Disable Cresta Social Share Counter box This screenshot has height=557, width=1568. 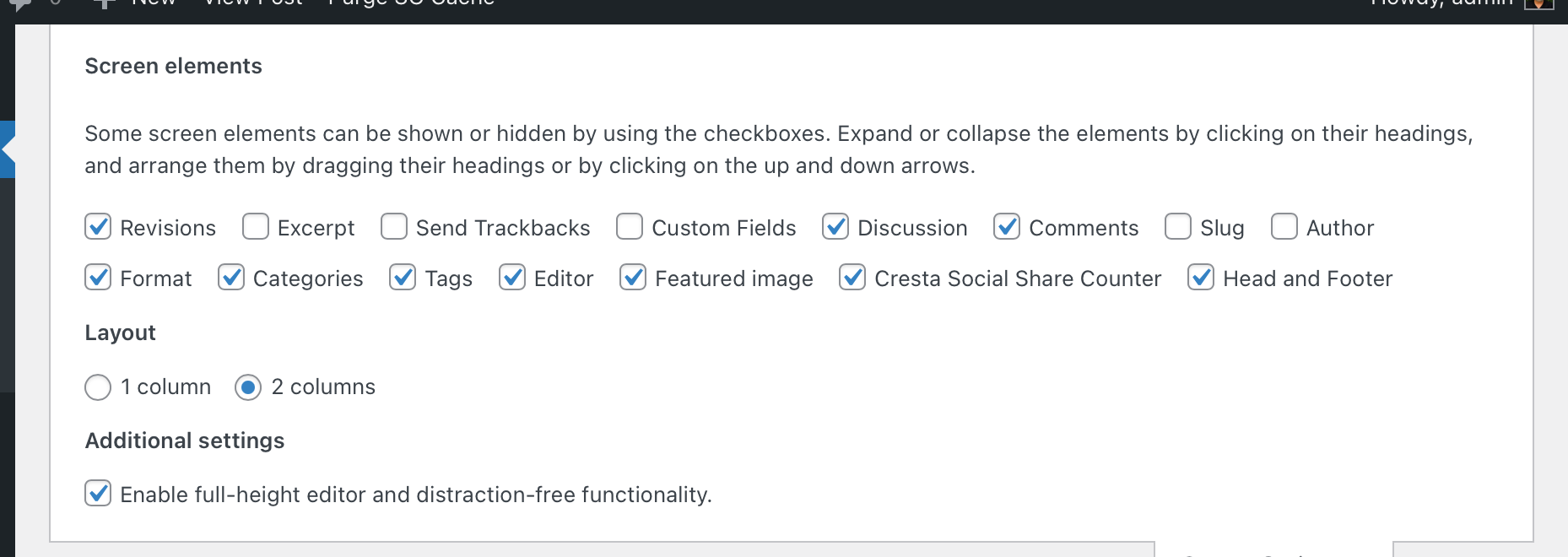click(852, 277)
